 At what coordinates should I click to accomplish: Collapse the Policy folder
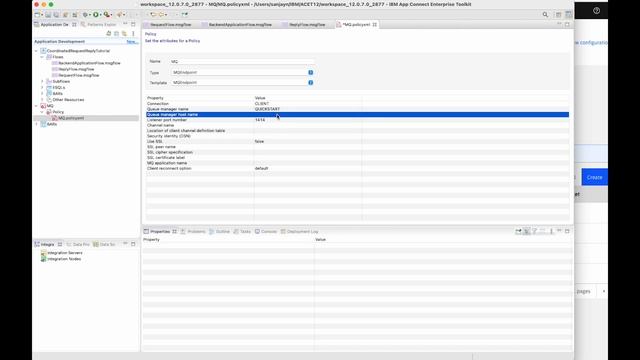[x=42, y=112]
